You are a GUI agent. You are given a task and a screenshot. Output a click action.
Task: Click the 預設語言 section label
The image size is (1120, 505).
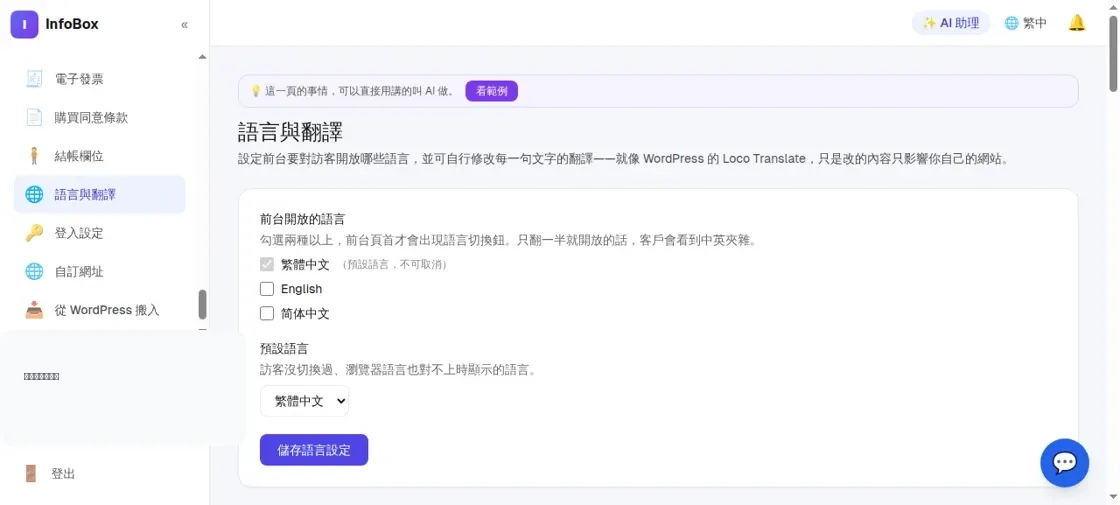284,349
